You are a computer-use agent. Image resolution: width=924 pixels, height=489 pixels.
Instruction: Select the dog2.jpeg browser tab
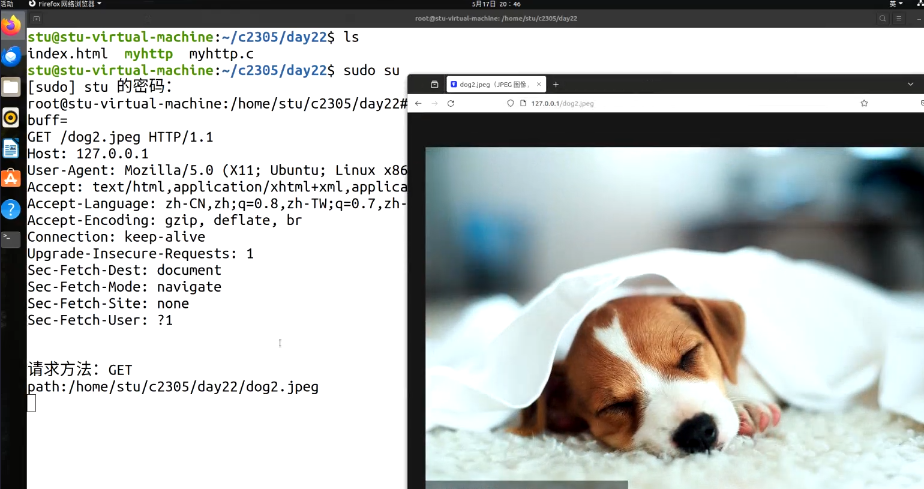[x=491, y=85]
